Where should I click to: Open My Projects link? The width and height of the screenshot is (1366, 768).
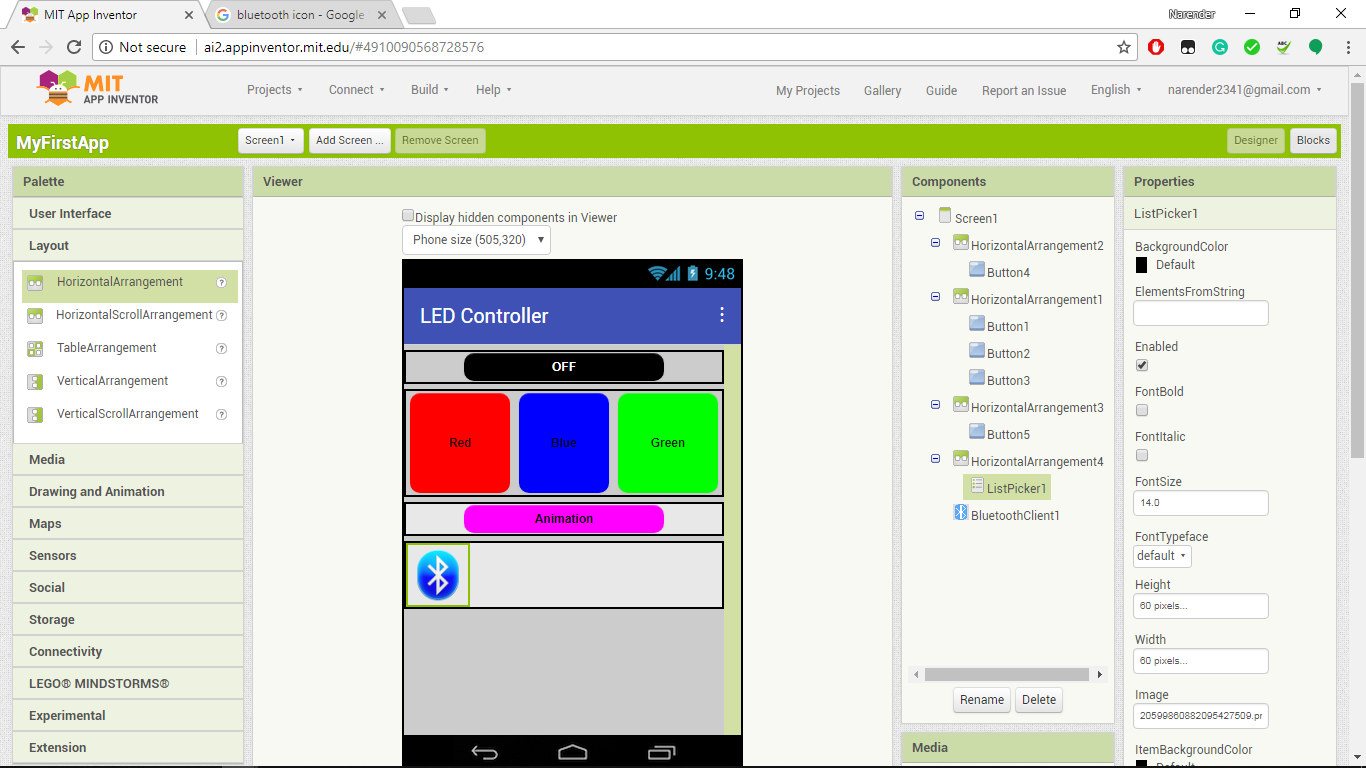(808, 91)
